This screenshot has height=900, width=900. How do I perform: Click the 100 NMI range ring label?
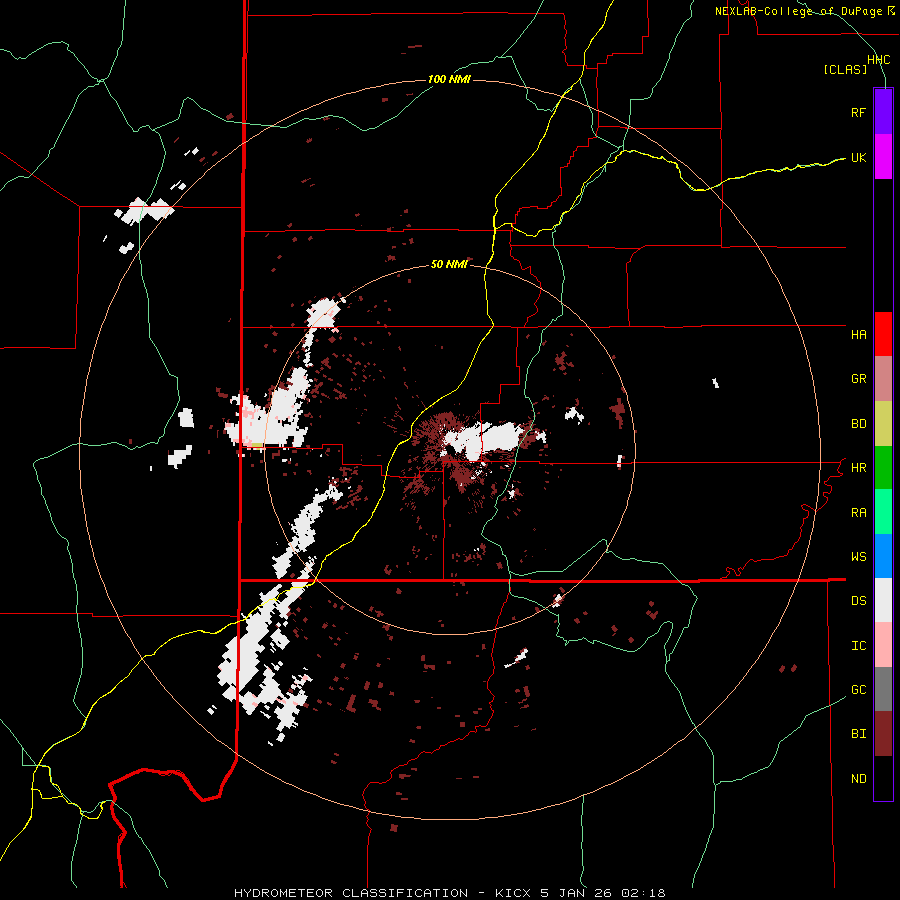449,79
